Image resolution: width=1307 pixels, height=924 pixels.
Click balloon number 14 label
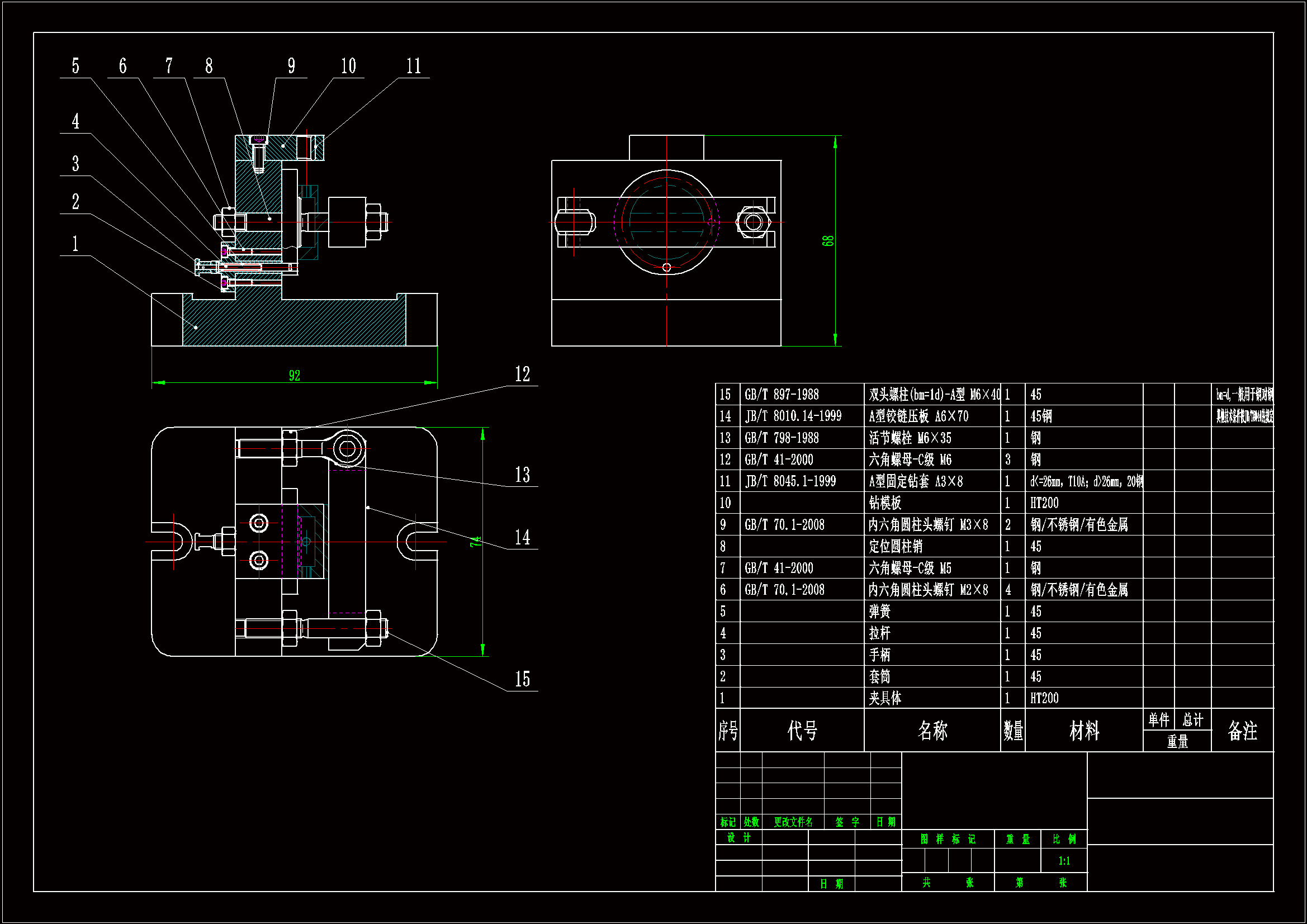pyautogui.click(x=522, y=537)
